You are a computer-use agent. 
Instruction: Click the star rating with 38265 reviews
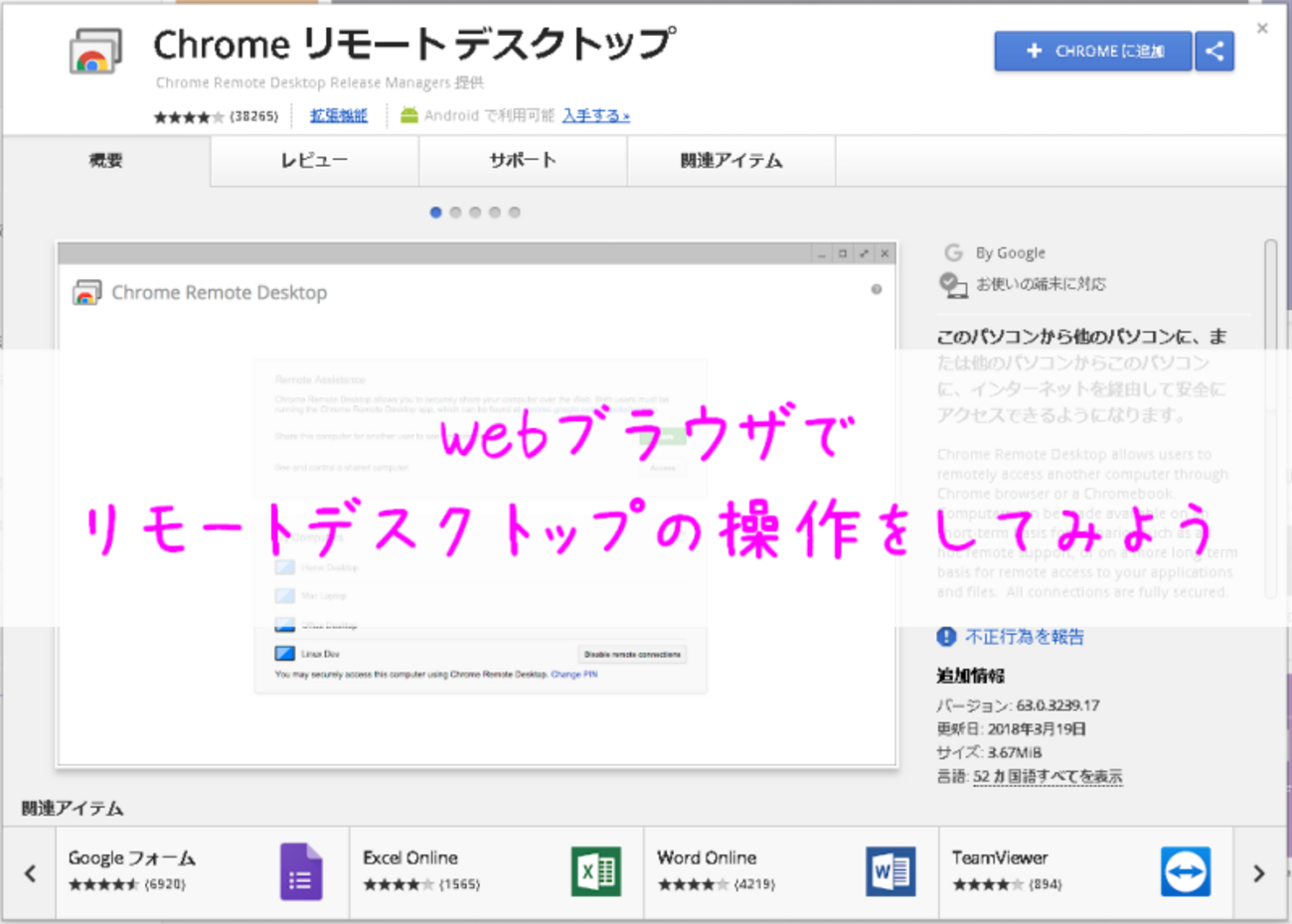[216, 116]
